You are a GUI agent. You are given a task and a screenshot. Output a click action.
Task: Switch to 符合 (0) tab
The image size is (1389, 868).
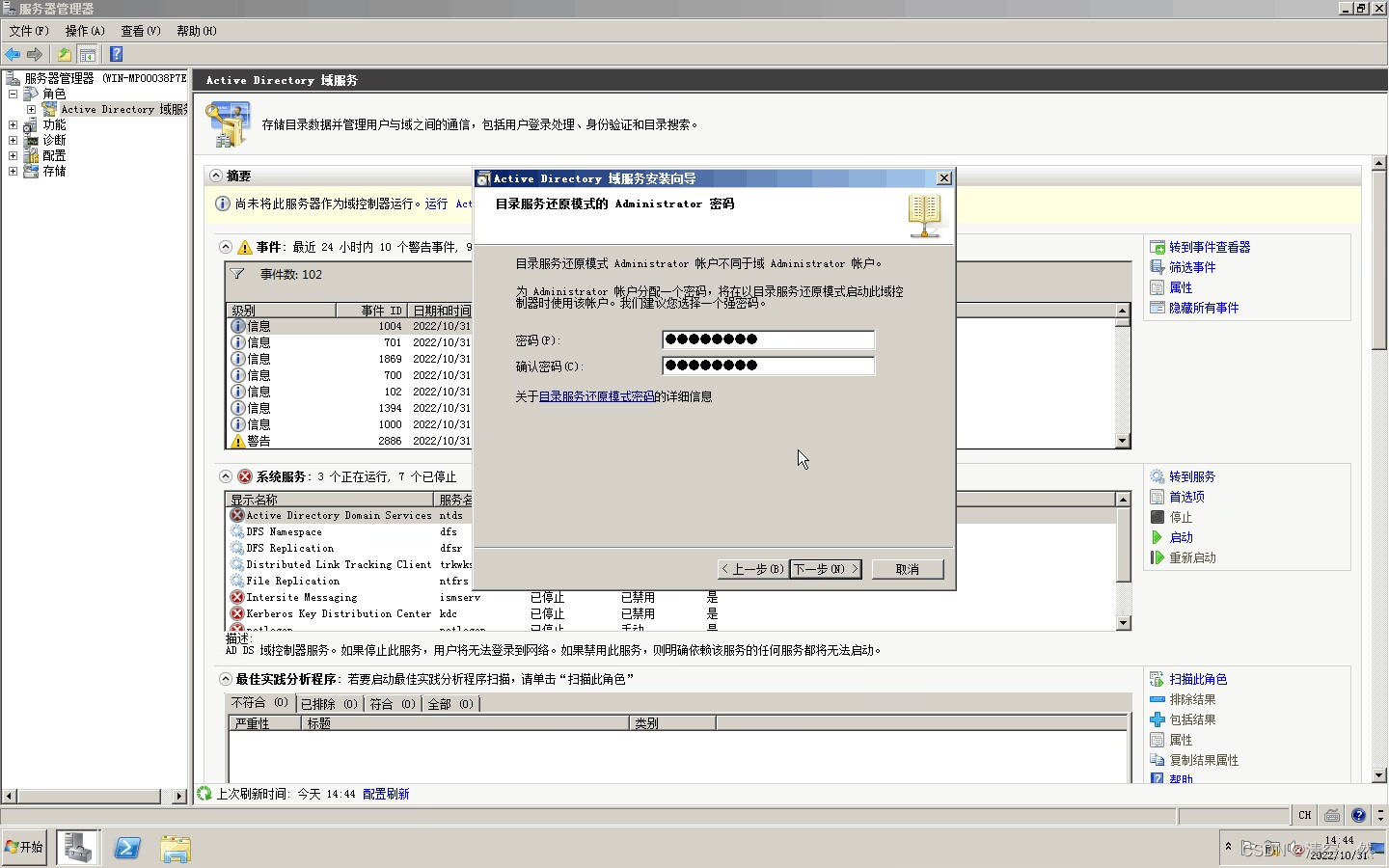(393, 704)
